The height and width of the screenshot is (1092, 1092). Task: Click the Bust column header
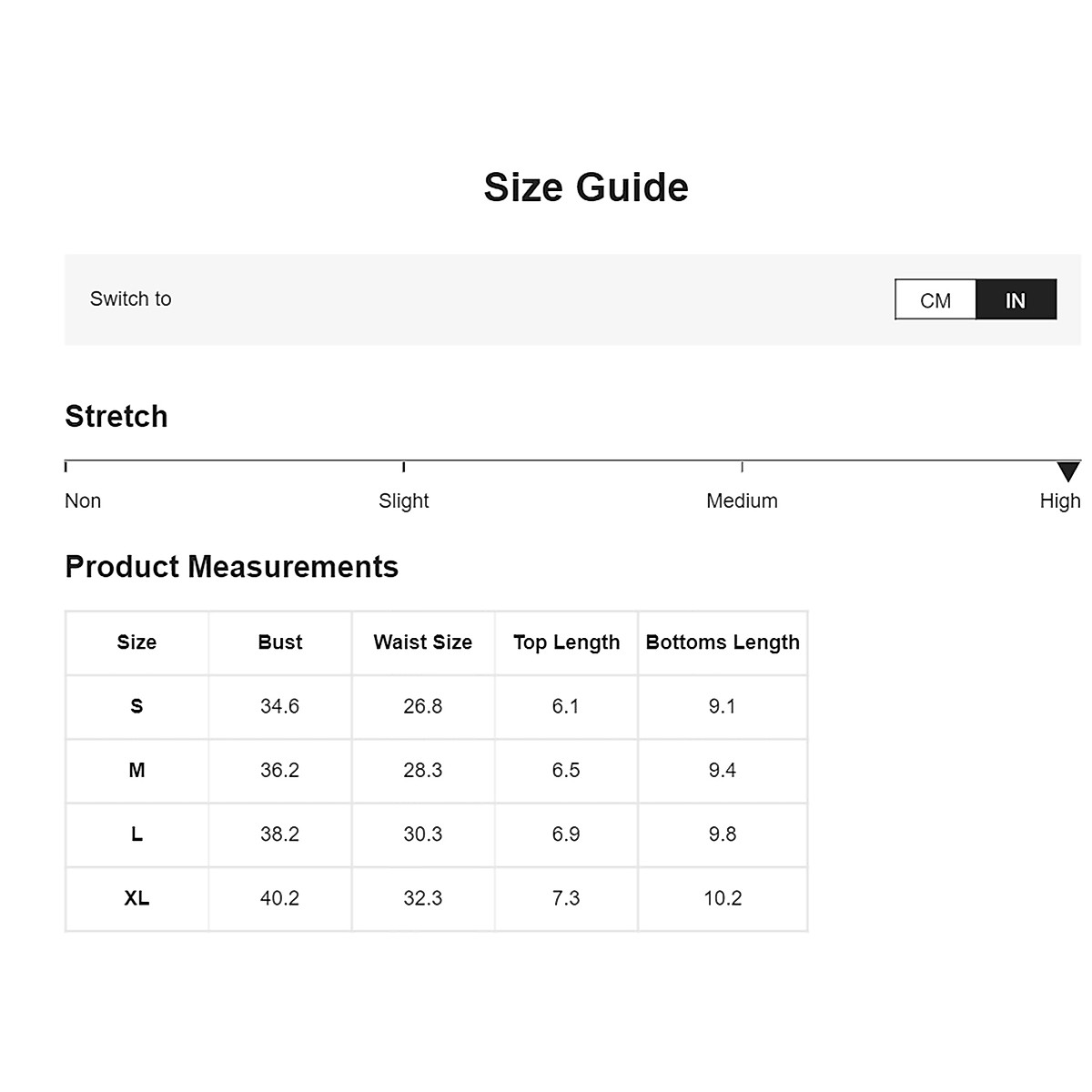point(279,642)
